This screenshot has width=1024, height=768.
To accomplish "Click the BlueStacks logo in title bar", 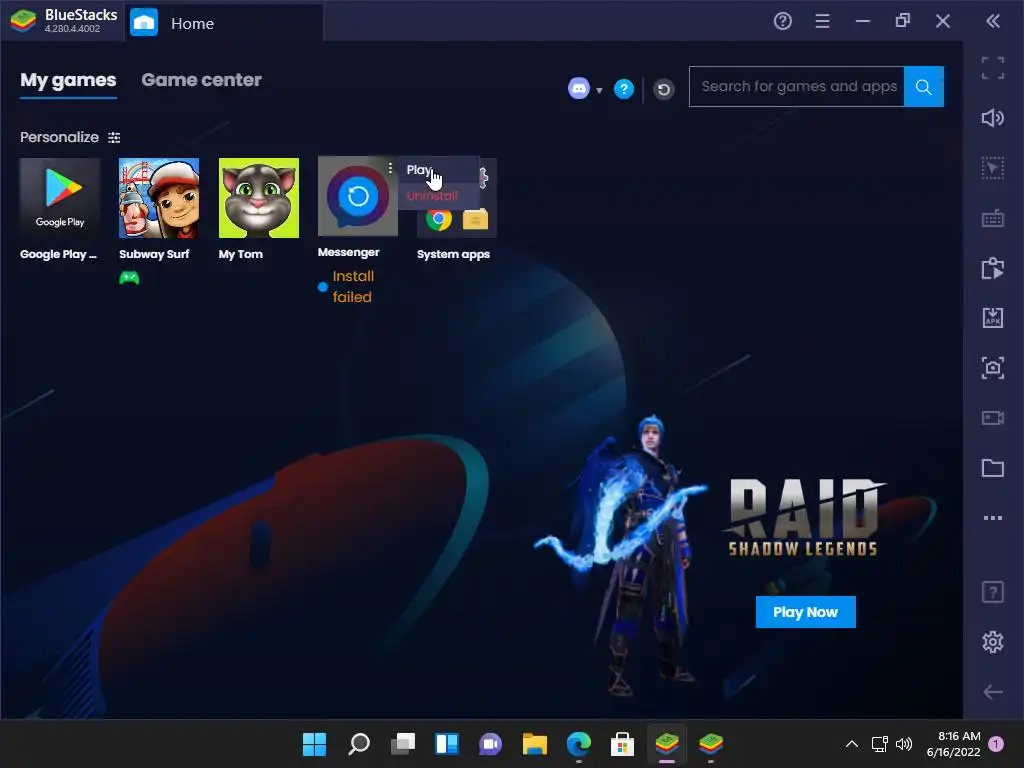I will pyautogui.click(x=23, y=21).
